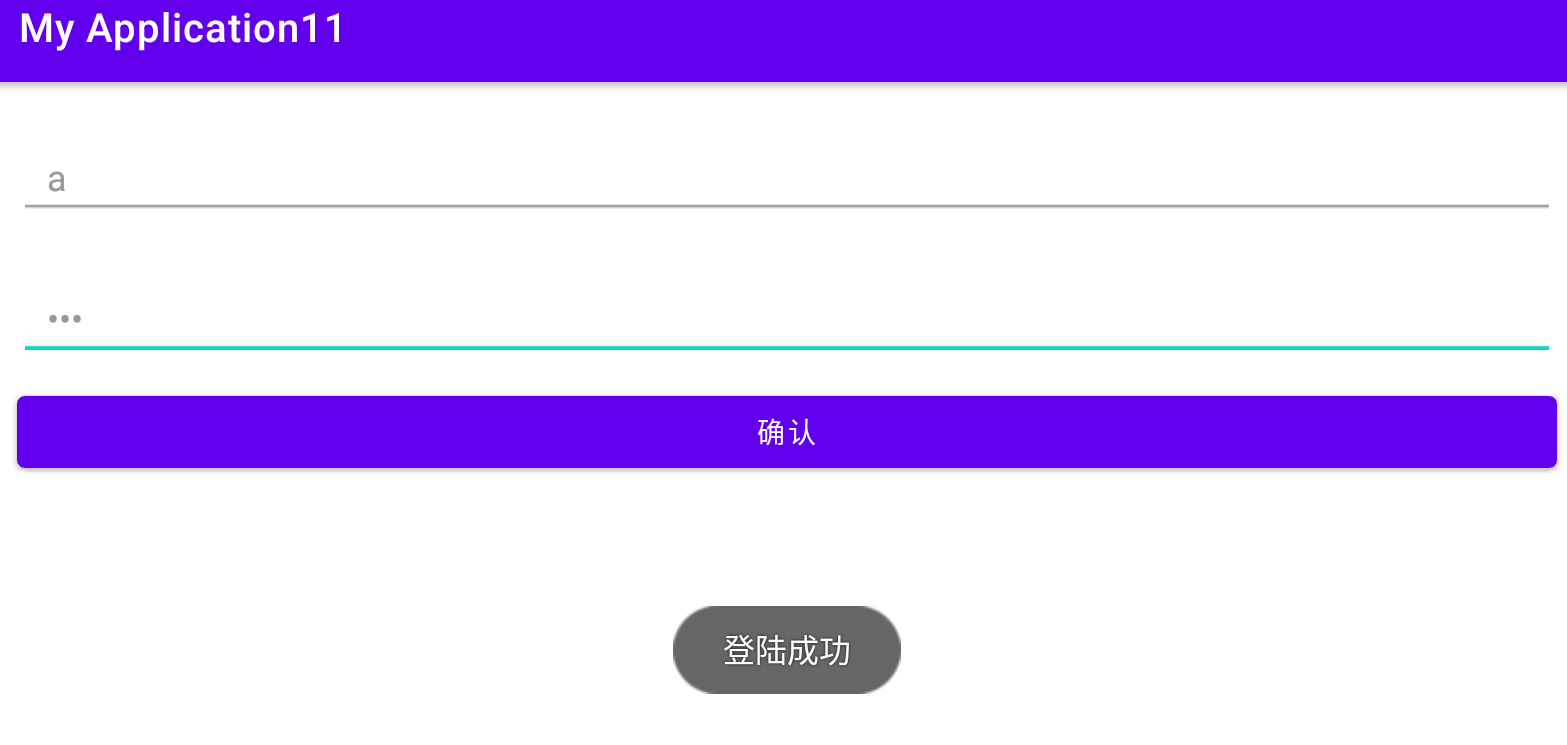
Task: Click the 登陆成功 text inside the toast
Action: tap(787, 651)
